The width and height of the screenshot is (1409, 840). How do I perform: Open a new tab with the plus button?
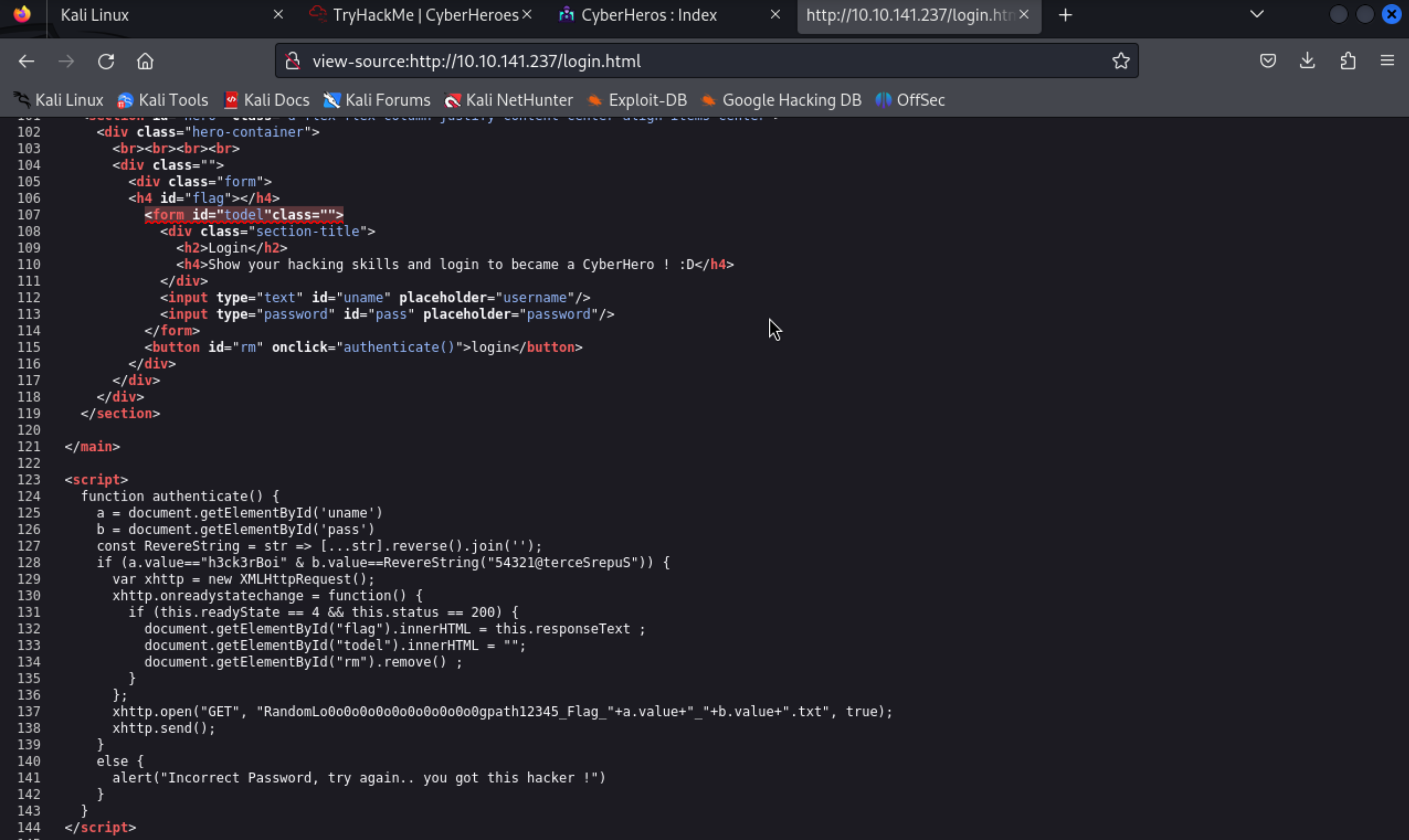1065,15
